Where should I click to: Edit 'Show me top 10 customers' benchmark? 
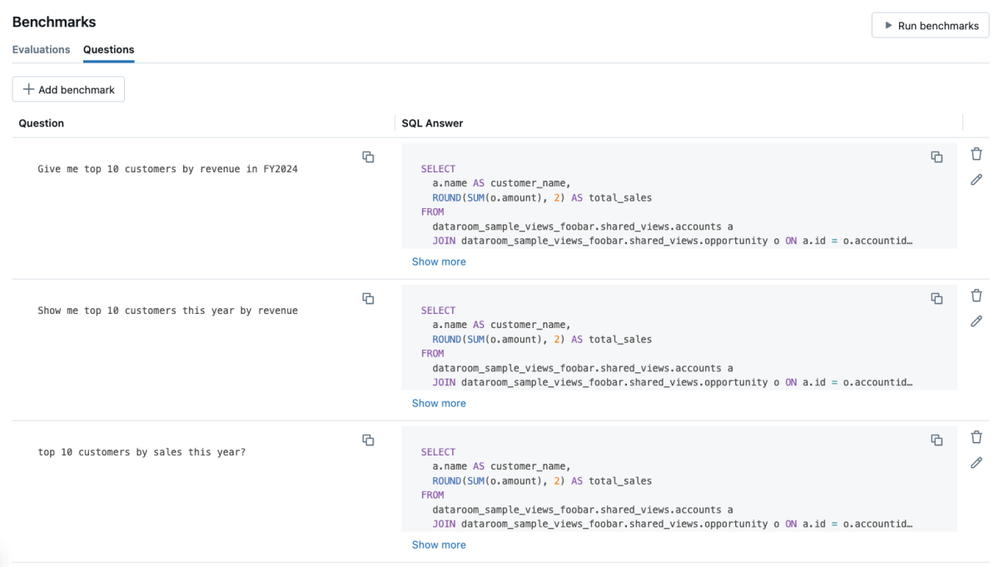(976, 322)
